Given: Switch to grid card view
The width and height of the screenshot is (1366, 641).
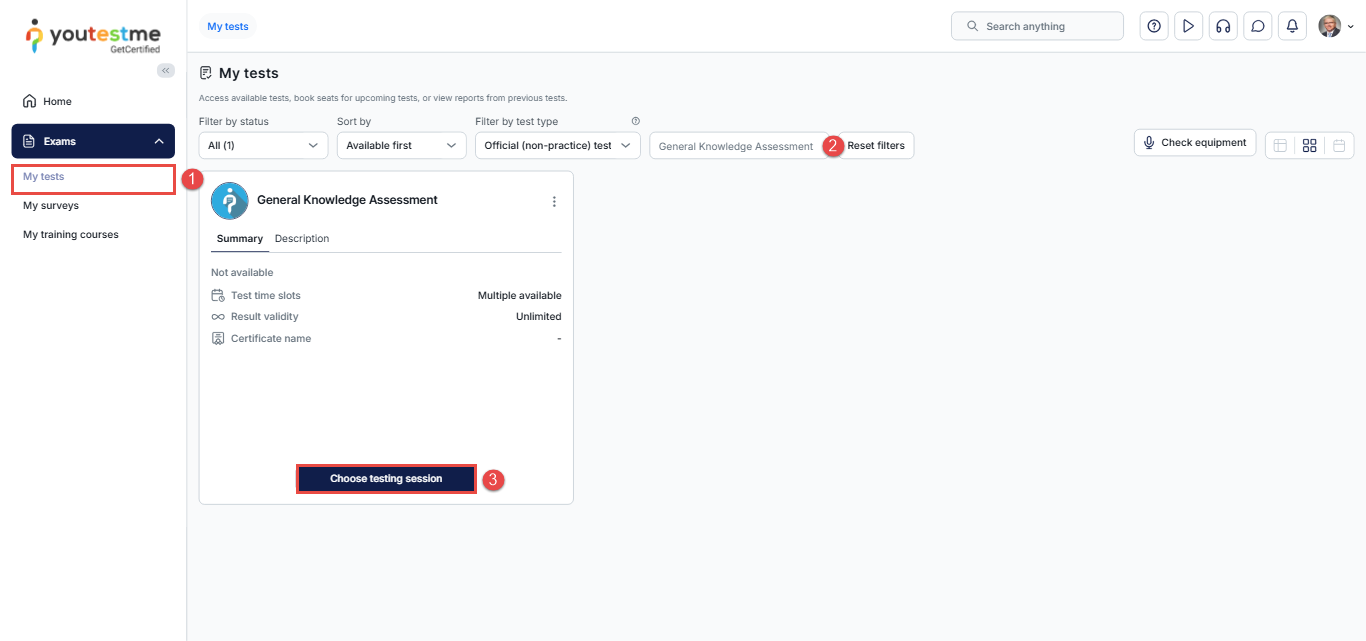Looking at the screenshot, I should 1309,145.
